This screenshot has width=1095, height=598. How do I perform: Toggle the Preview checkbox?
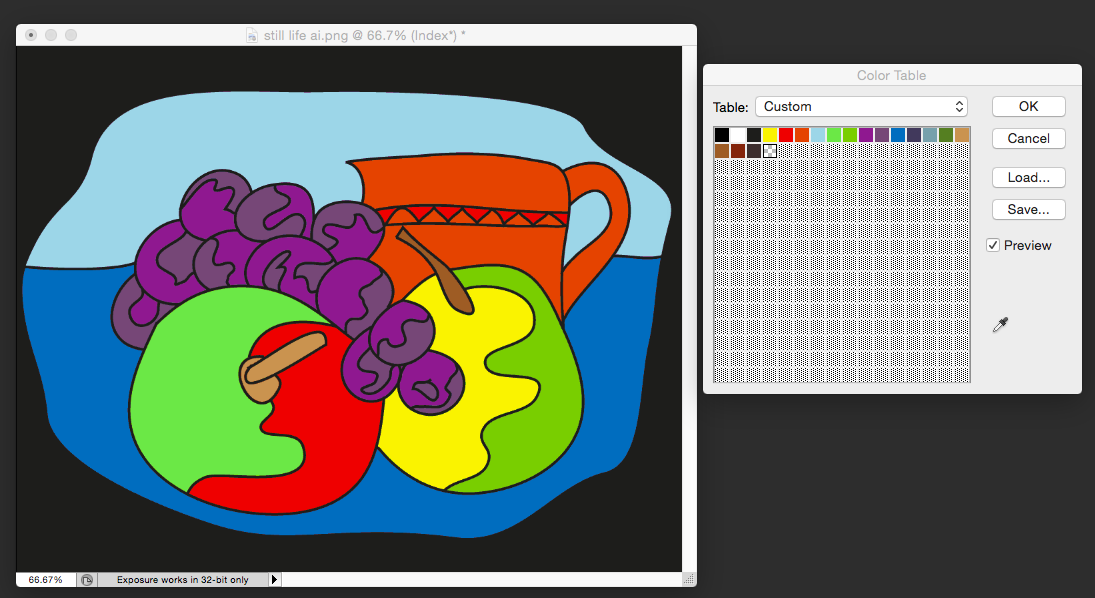coord(993,245)
